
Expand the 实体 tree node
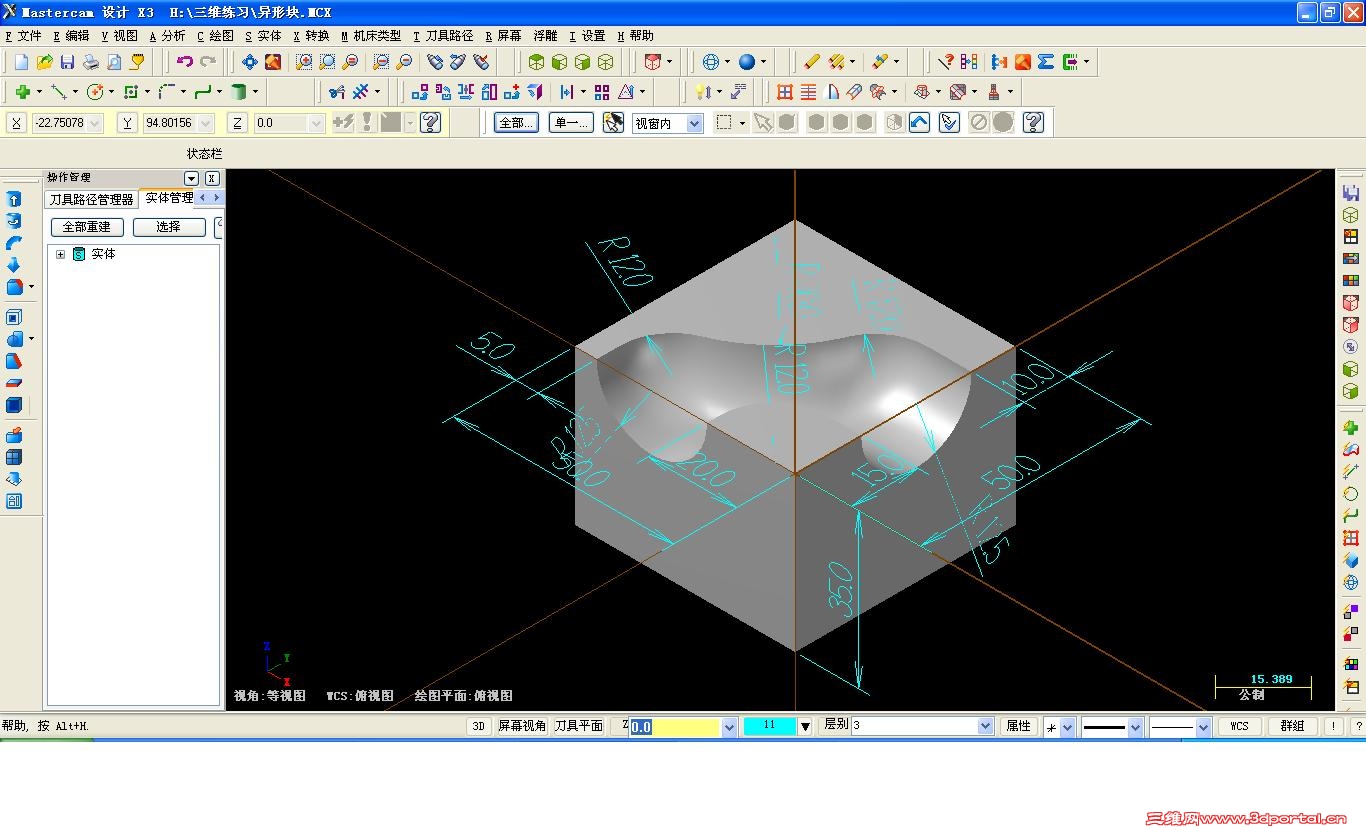tap(60, 254)
